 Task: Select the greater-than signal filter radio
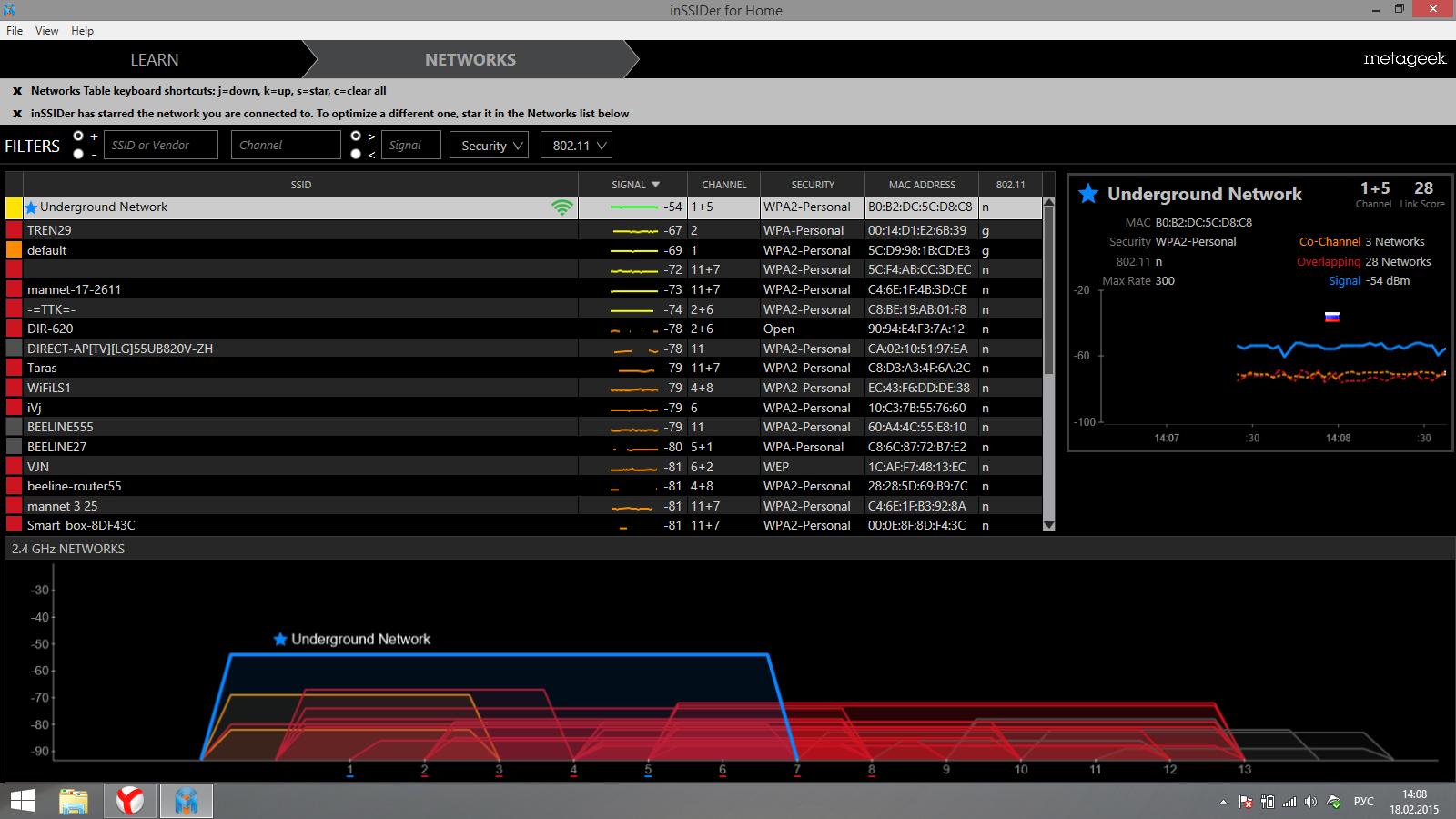pyautogui.click(x=356, y=136)
